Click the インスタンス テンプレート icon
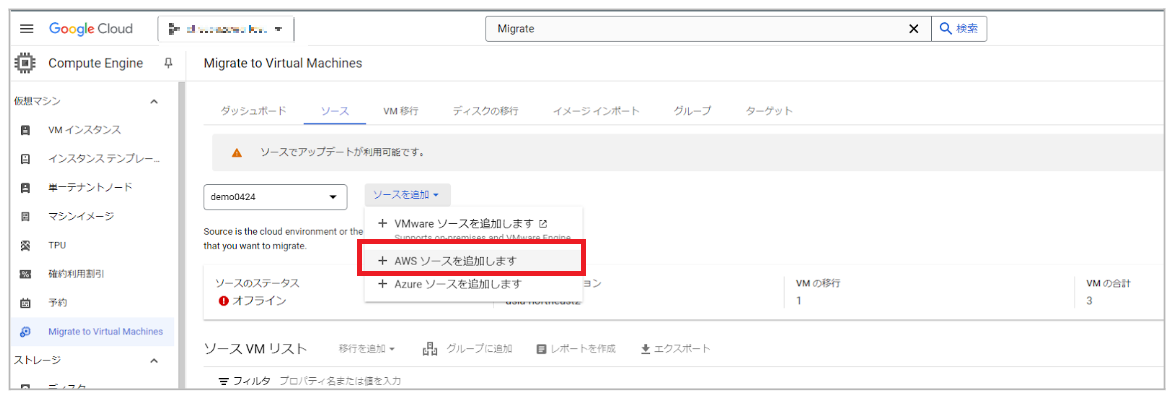The width and height of the screenshot is (1169, 396). coord(25,159)
